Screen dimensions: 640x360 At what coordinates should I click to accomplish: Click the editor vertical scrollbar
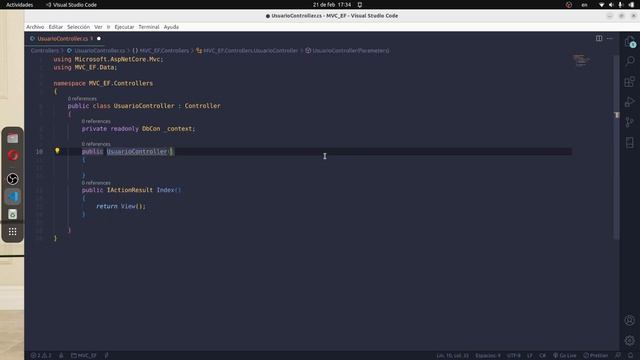616,147
